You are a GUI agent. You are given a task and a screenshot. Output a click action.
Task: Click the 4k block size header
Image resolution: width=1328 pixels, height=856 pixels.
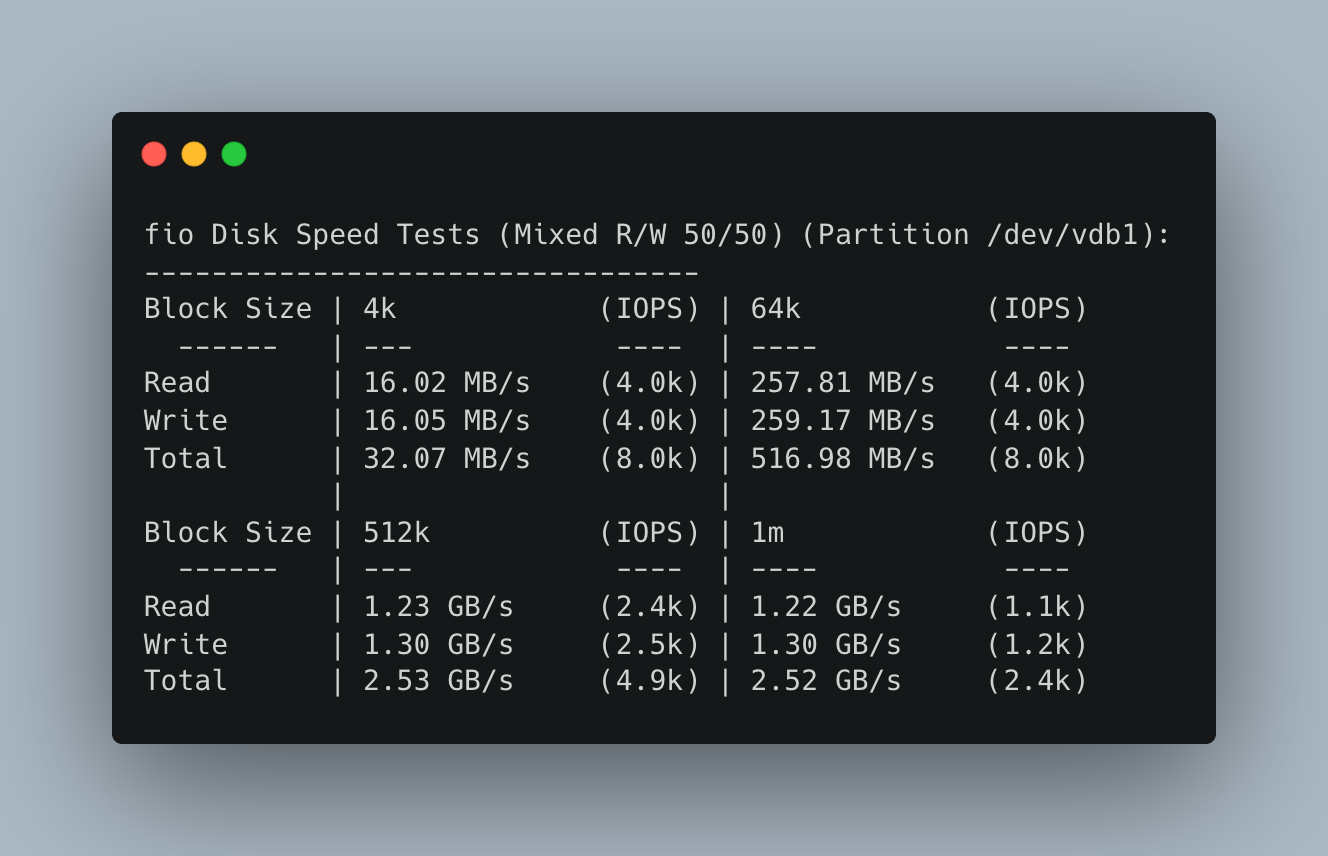pyautogui.click(x=380, y=309)
